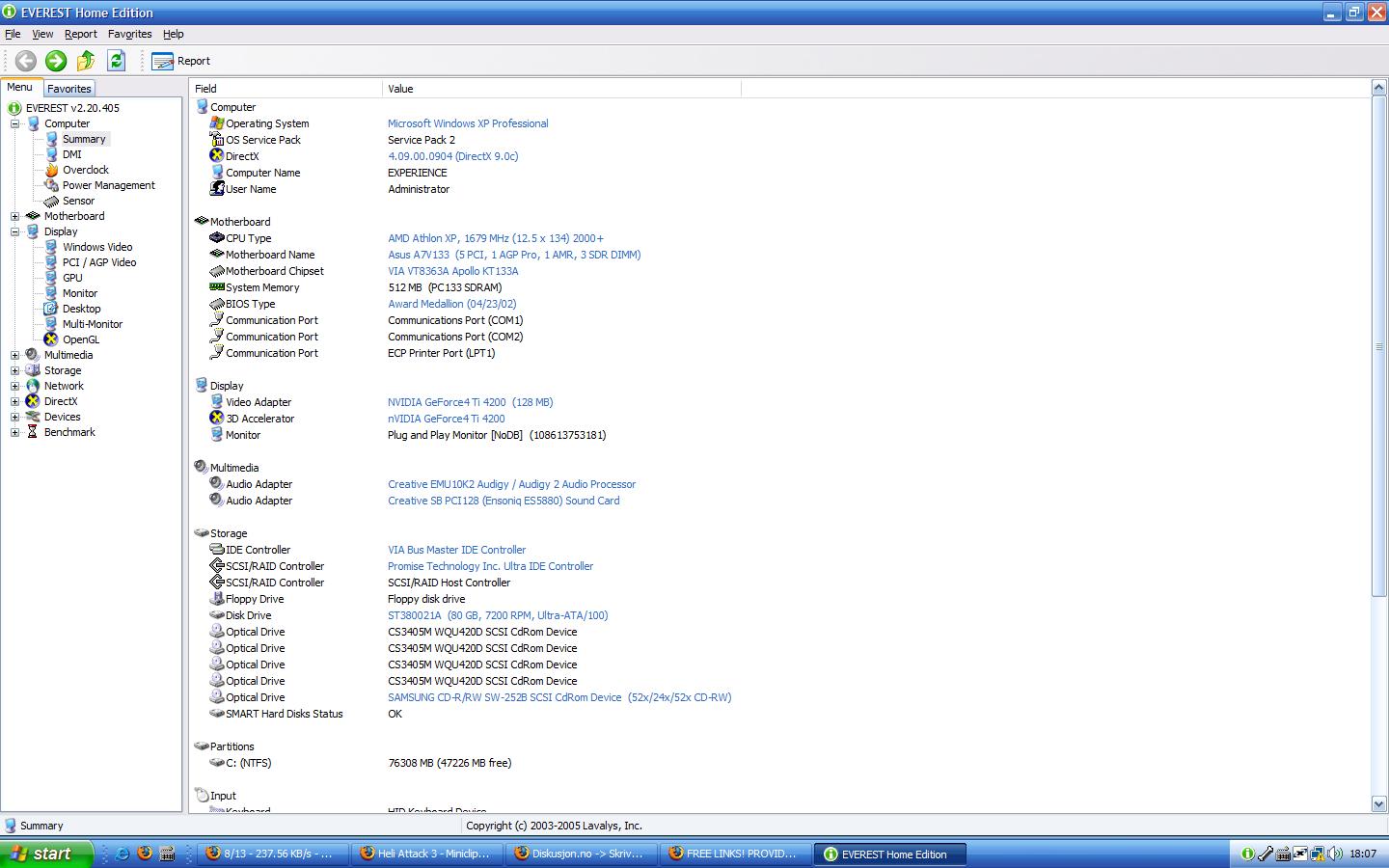Screen dimensions: 1389x868
Task: Click the green Forward arrow icon
Action: (x=56, y=61)
